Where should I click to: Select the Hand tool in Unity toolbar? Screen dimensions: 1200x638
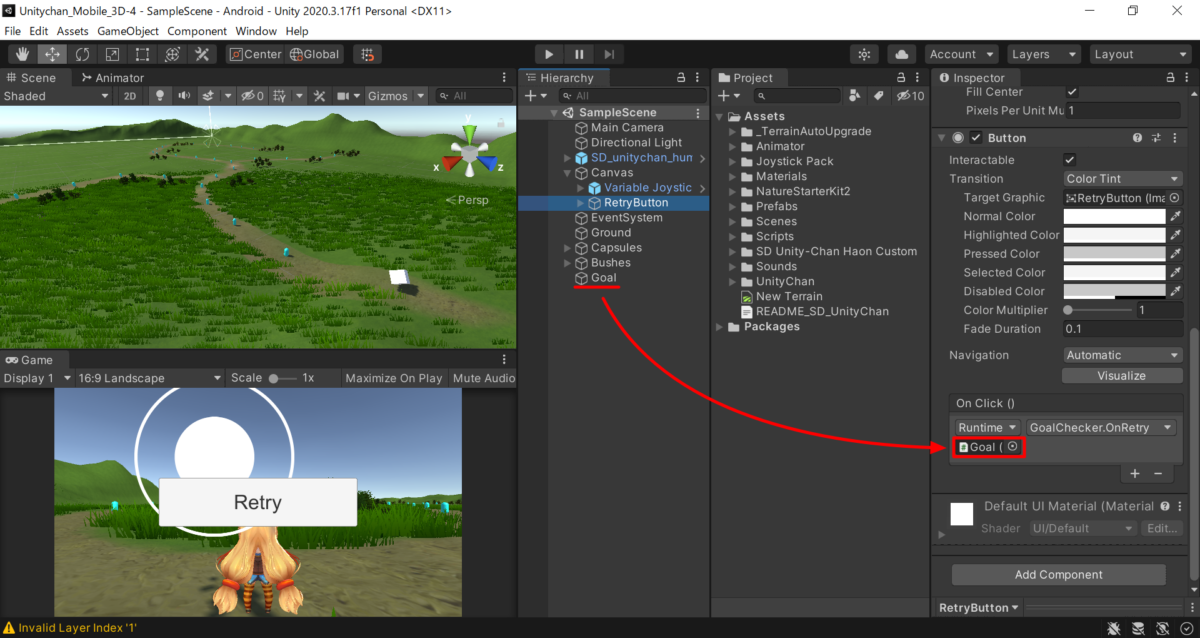coord(22,54)
